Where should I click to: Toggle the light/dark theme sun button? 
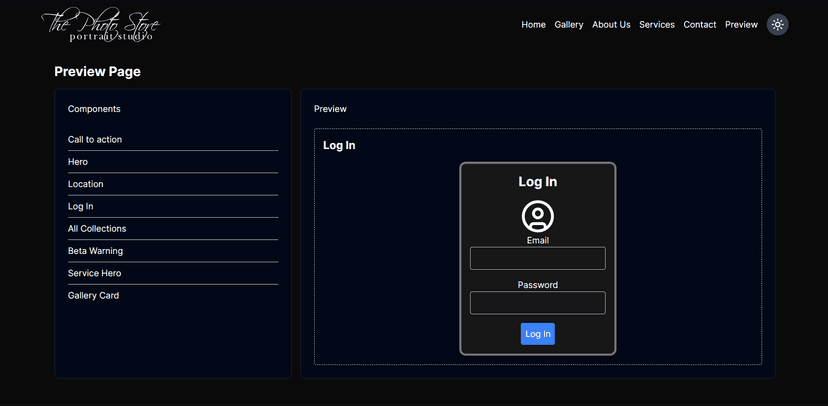click(x=777, y=25)
